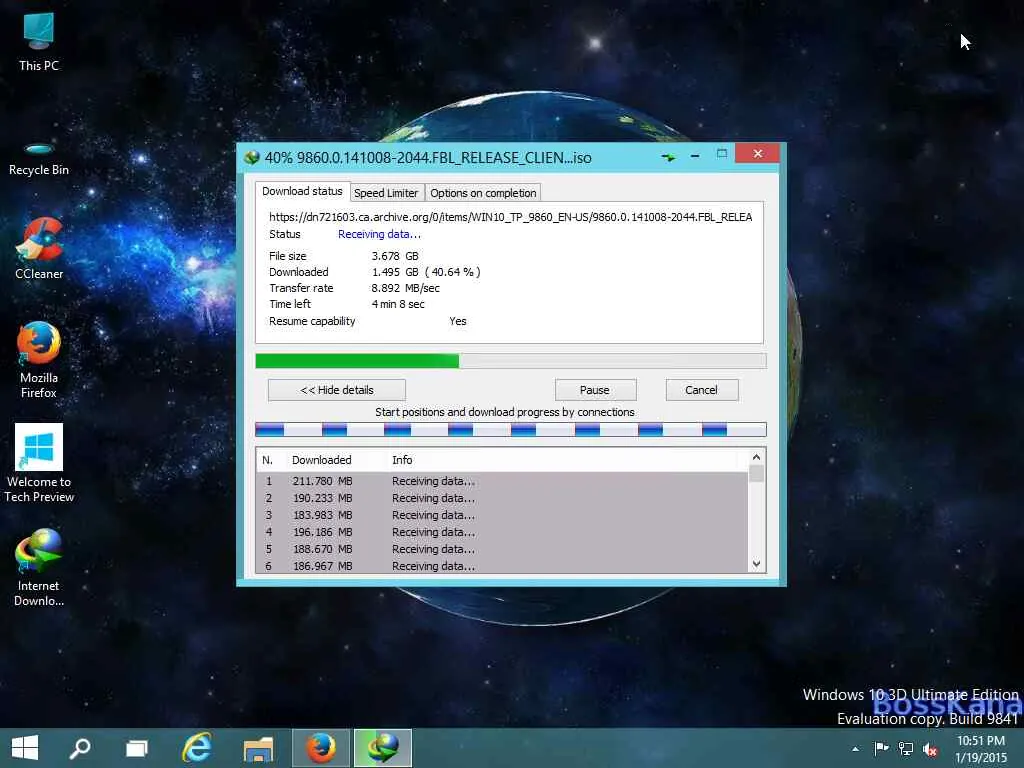The height and width of the screenshot is (768, 1024).
Task: Click the connections progress segment bar
Action: pyautogui.click(x=511, y=429)
